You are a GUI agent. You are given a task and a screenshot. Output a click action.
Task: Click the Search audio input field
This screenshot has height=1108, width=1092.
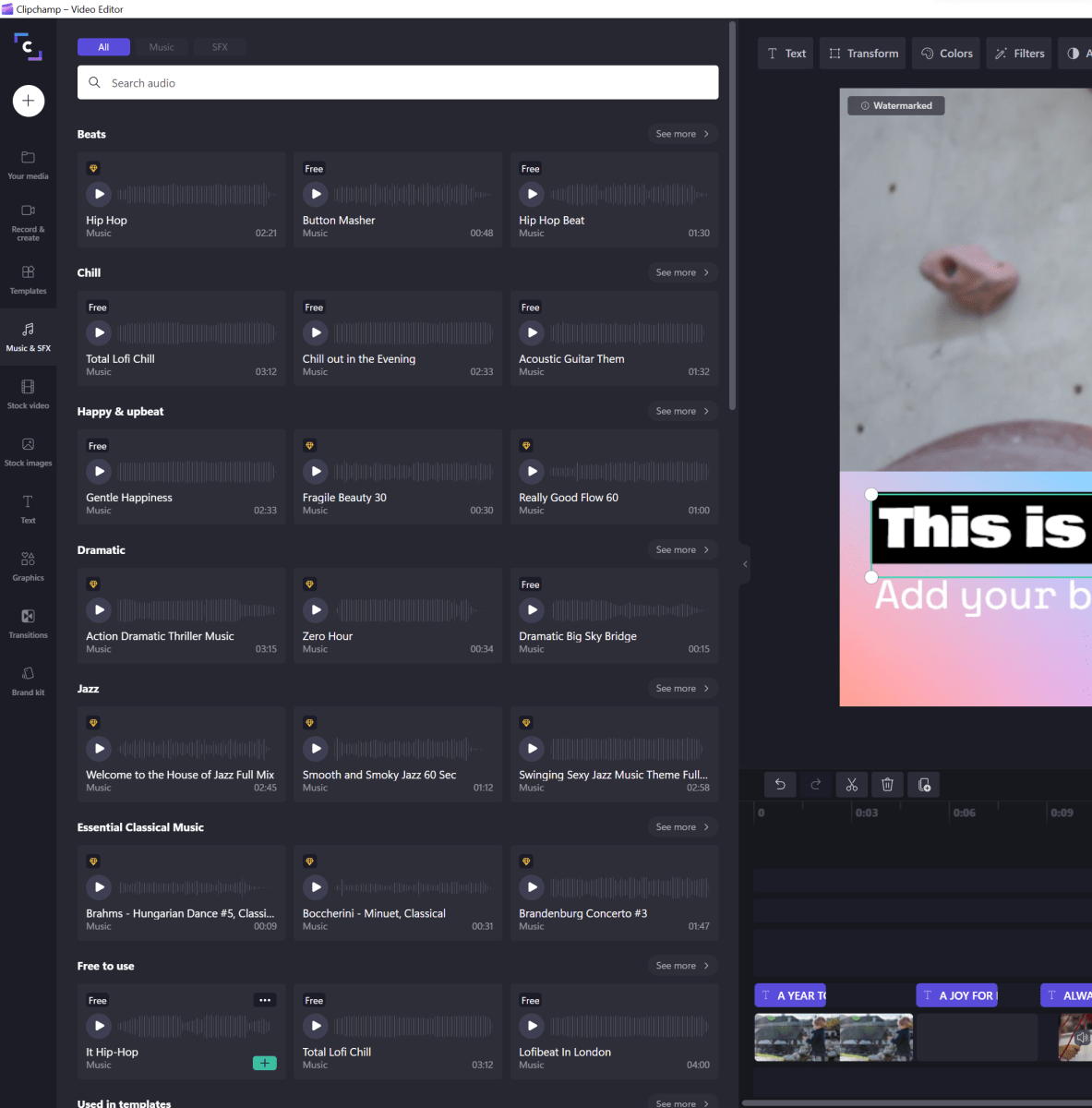[x=398, y=83]
